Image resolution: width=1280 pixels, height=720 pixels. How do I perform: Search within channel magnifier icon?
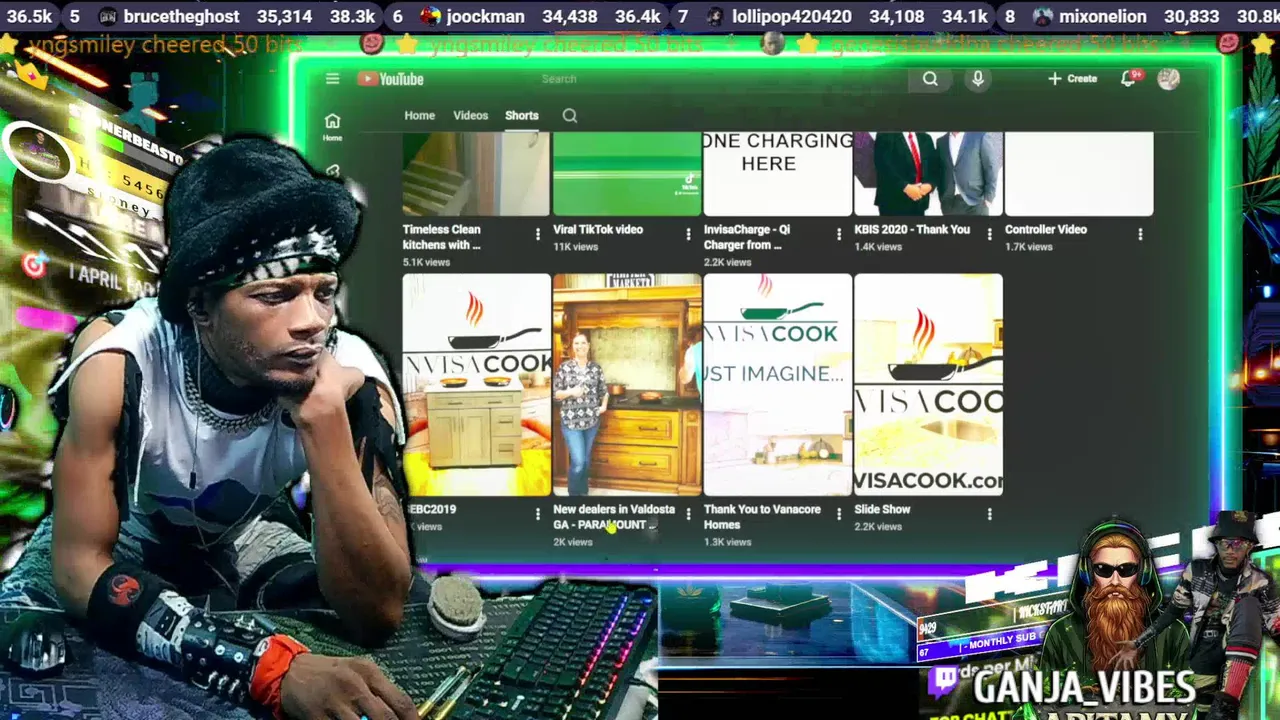(569, 116)
